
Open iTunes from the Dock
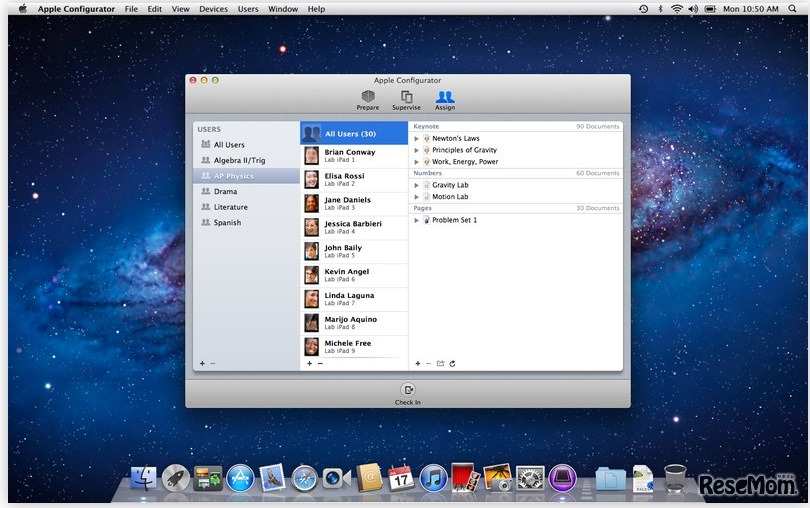(433, 478)
